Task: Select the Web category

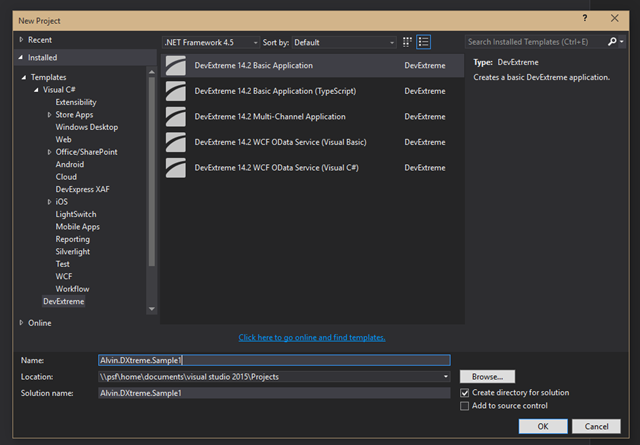Action: pos(63,140)
